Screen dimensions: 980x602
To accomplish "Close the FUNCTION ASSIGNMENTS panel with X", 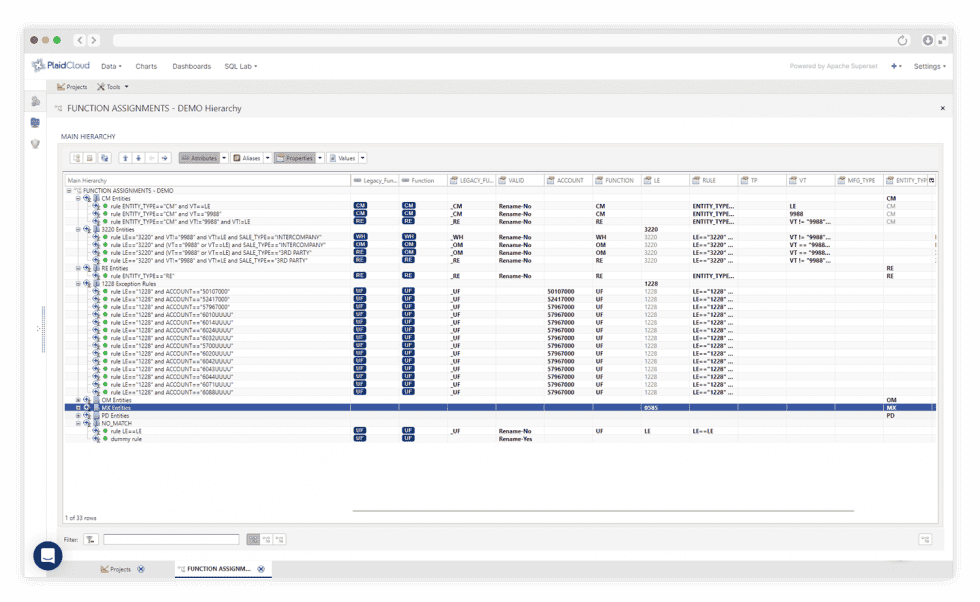I will [x=942, y=108].
